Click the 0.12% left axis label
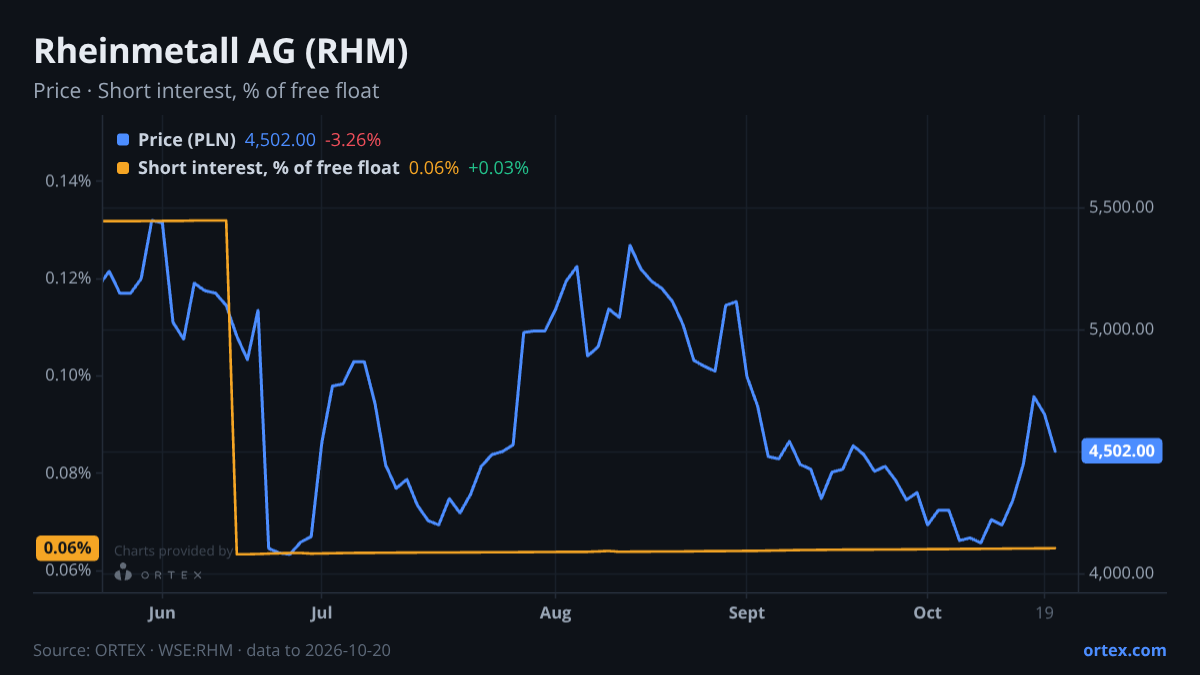The height and width of the screenshot is (675, 1200). tap(69, 277)
